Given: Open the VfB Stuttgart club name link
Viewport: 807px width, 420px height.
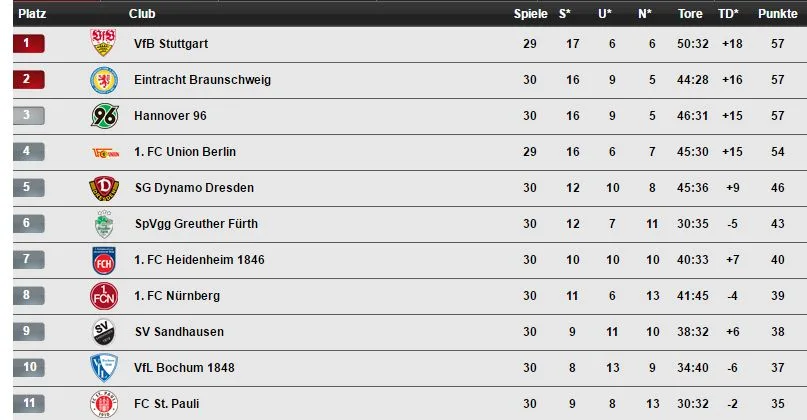Looking at the screenshot, I should (x=171, y=44).
